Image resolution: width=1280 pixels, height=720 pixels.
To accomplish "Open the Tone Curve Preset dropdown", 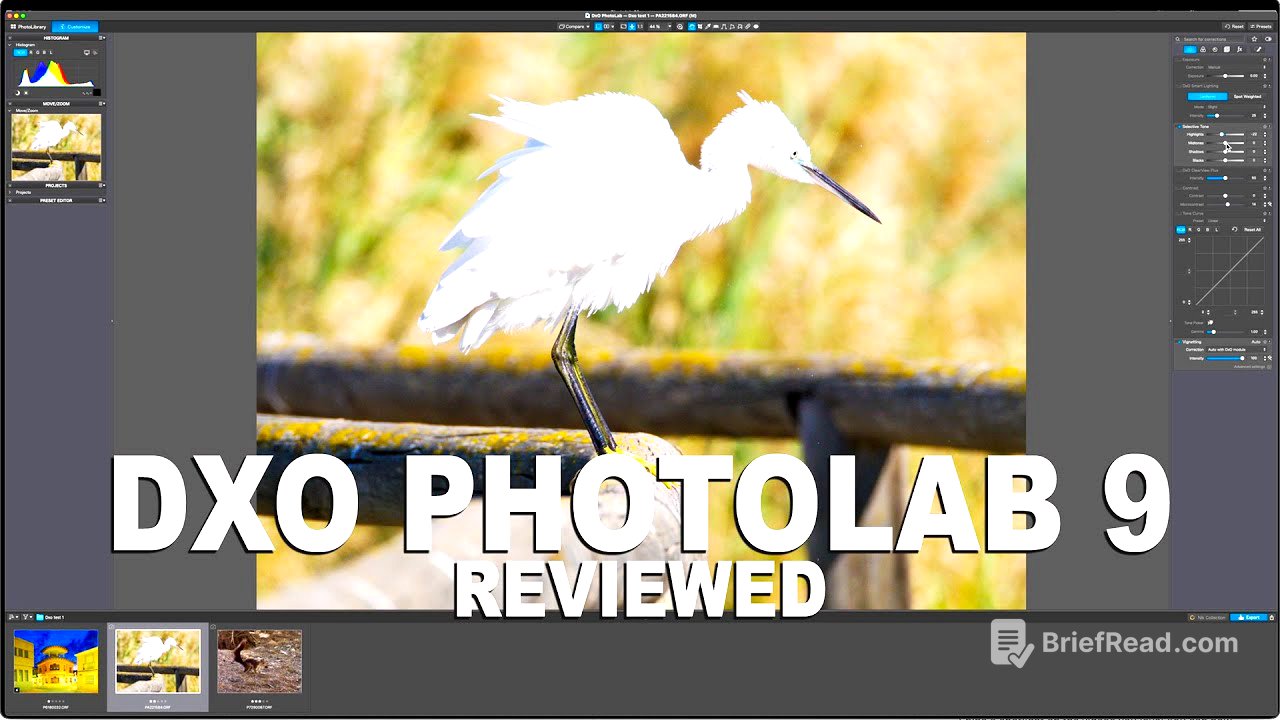I will pos(1237,221).
